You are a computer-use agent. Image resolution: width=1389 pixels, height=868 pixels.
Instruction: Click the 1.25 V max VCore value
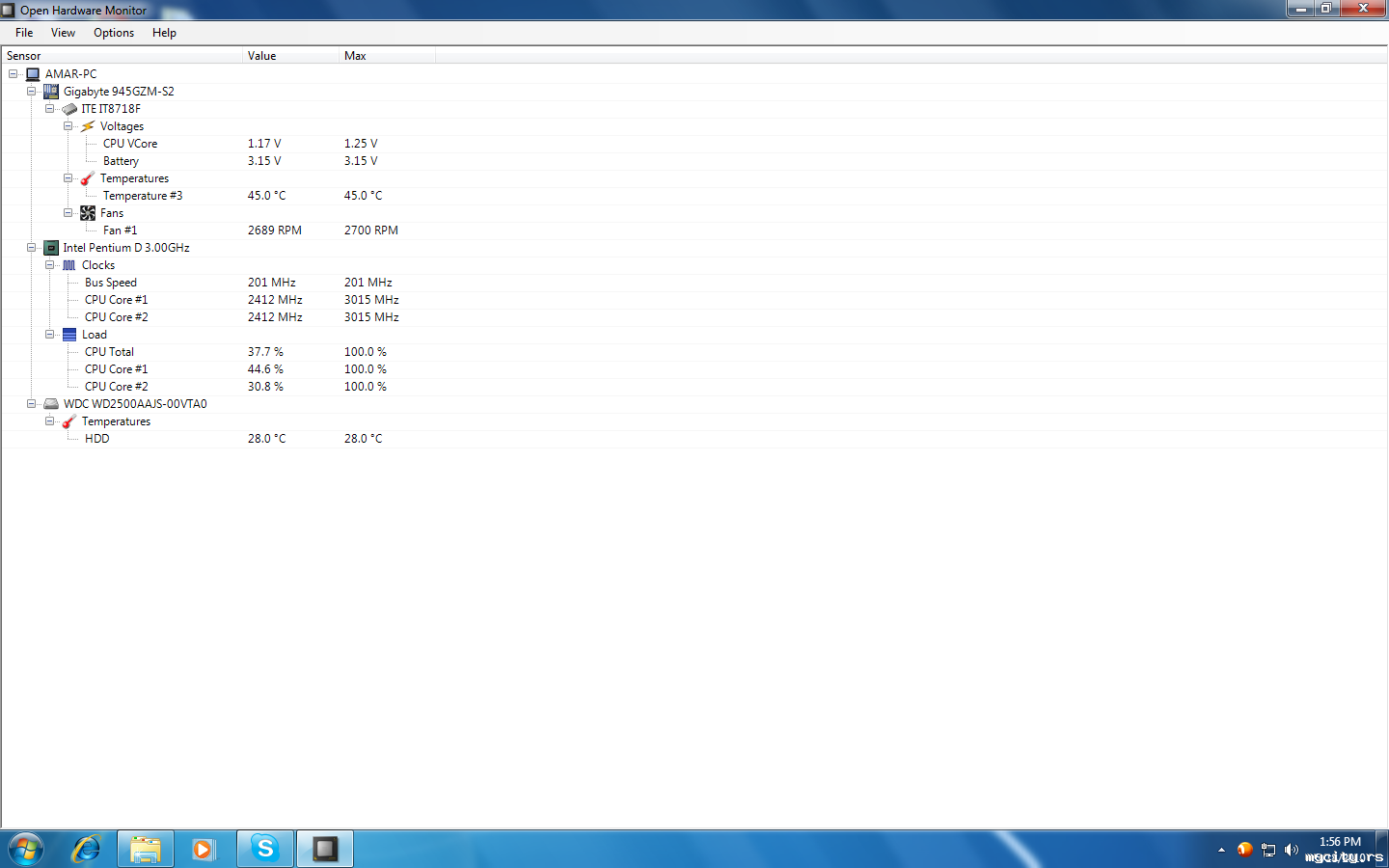[361, 144]
